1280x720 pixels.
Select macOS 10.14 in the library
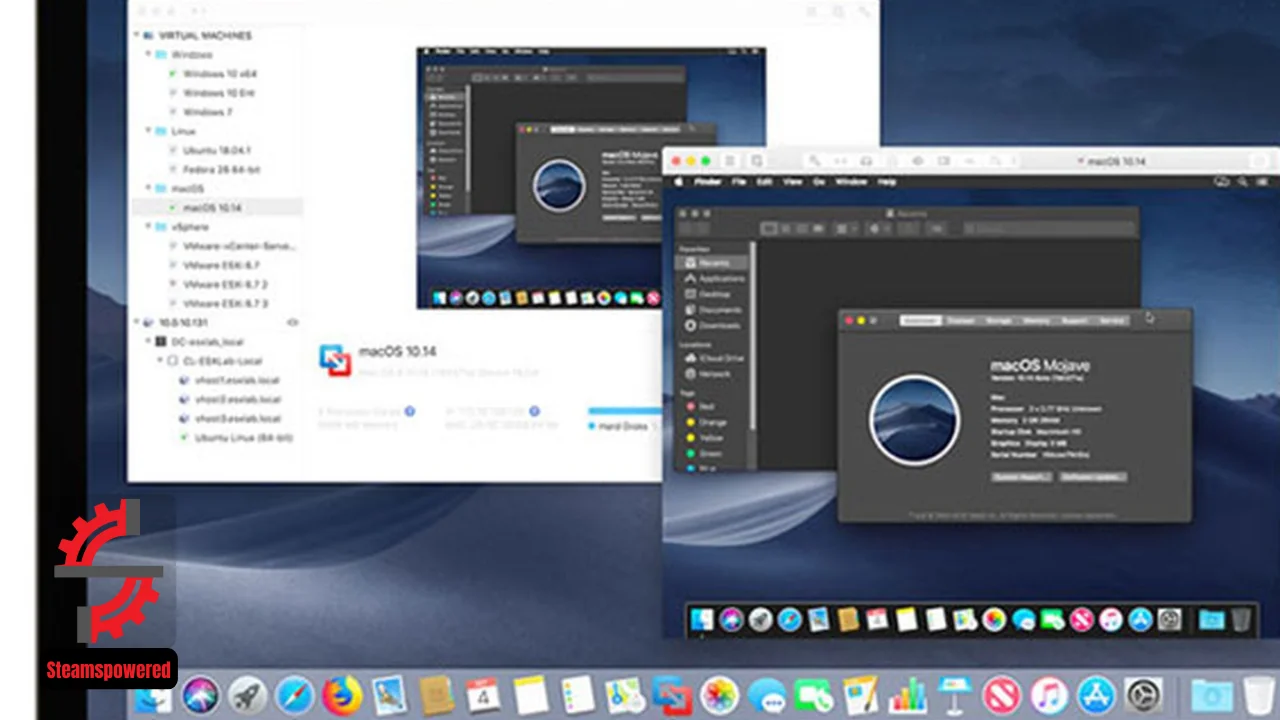click(216, 208)
